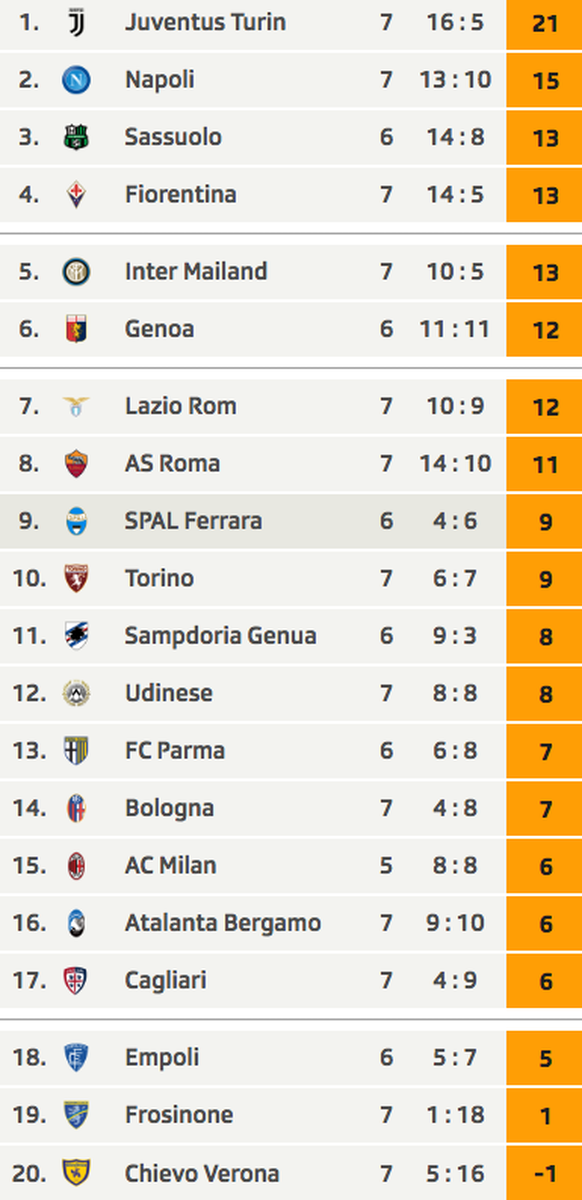Click the Sampdoria Genua club crest
This screenshot has width=582, height=1200.
pyautogui.click(x=76, y=636)
